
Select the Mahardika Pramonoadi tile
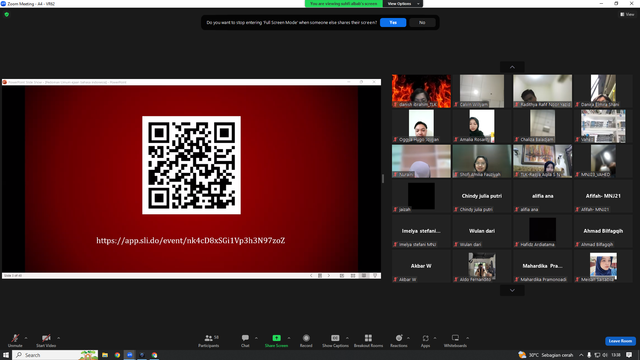click(542, 266)
